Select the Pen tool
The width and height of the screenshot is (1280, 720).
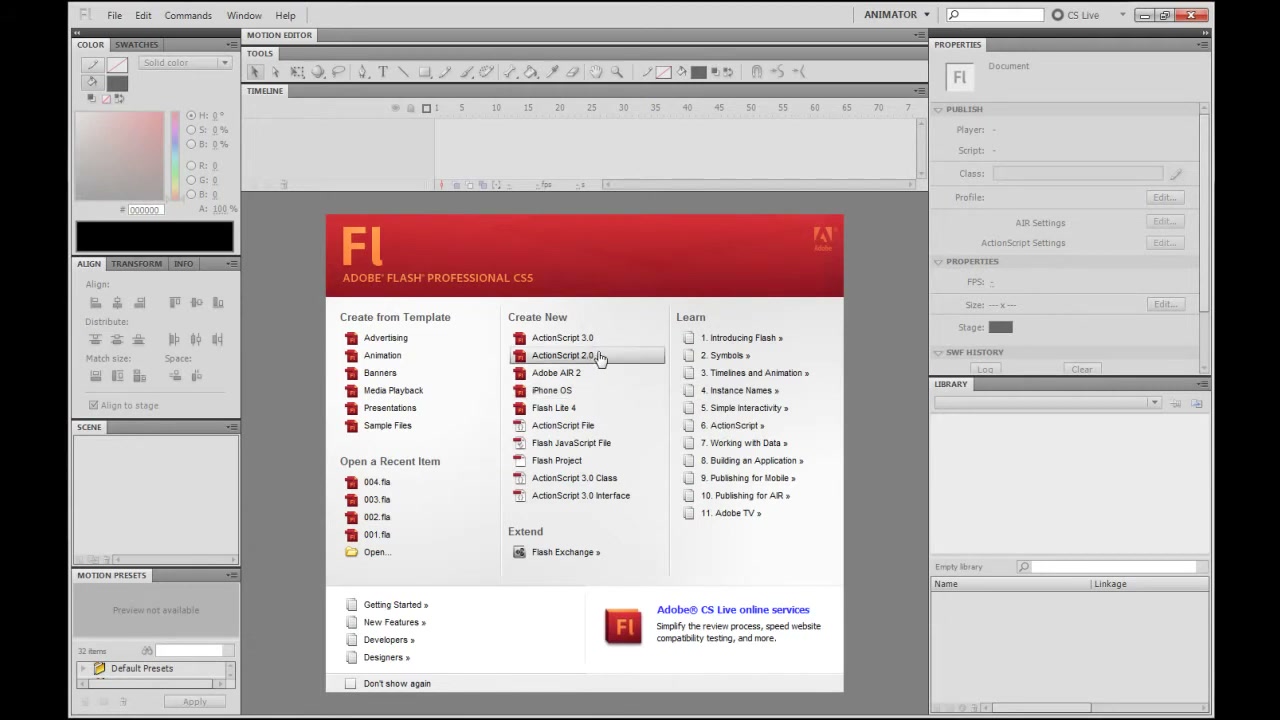[x=362, y=72]
